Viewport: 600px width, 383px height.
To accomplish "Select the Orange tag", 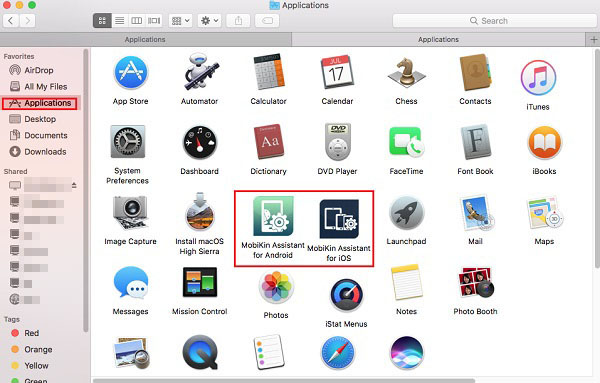I will [31, 349].
